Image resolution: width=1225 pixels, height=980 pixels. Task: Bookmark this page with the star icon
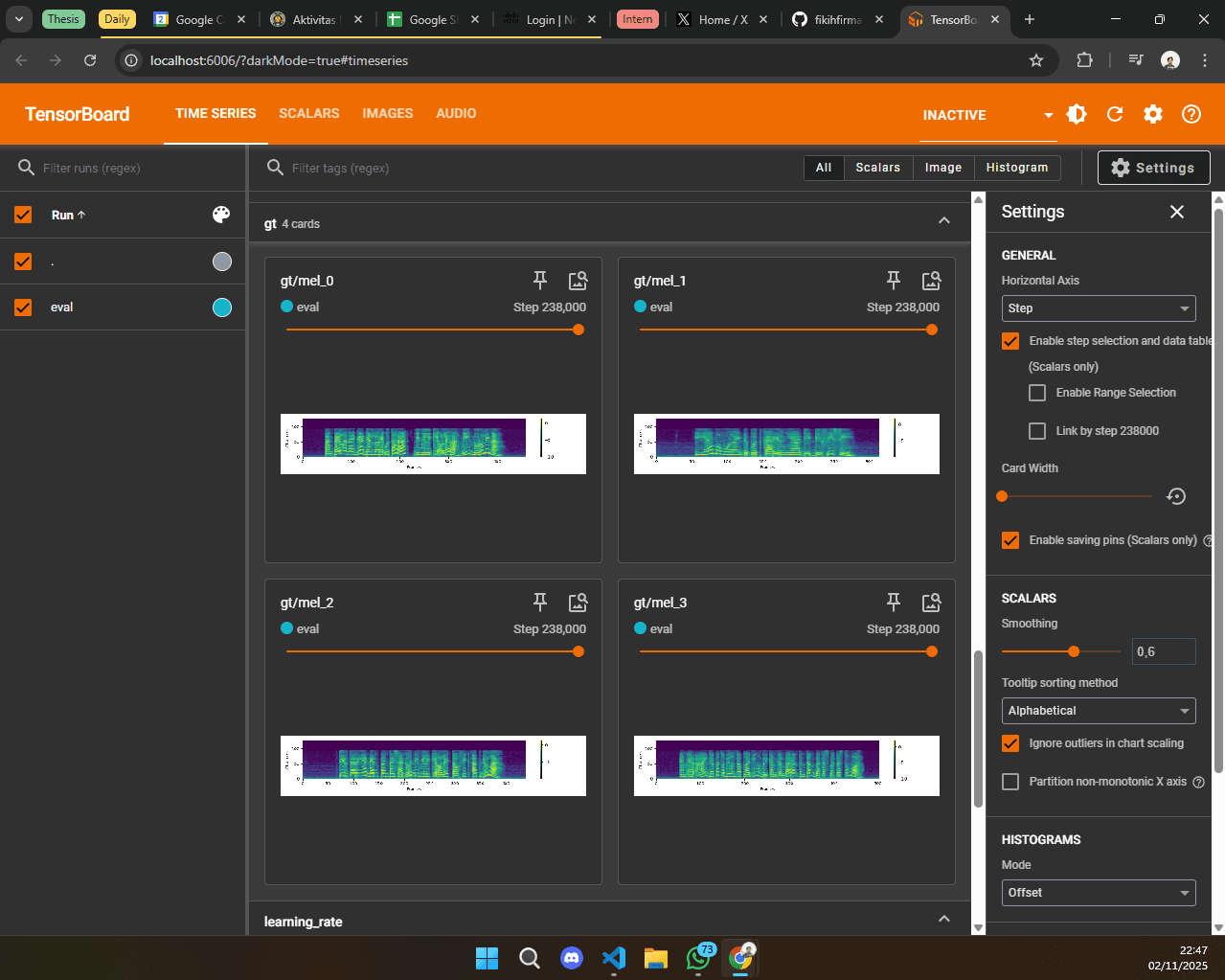[x=1035, y=60]
